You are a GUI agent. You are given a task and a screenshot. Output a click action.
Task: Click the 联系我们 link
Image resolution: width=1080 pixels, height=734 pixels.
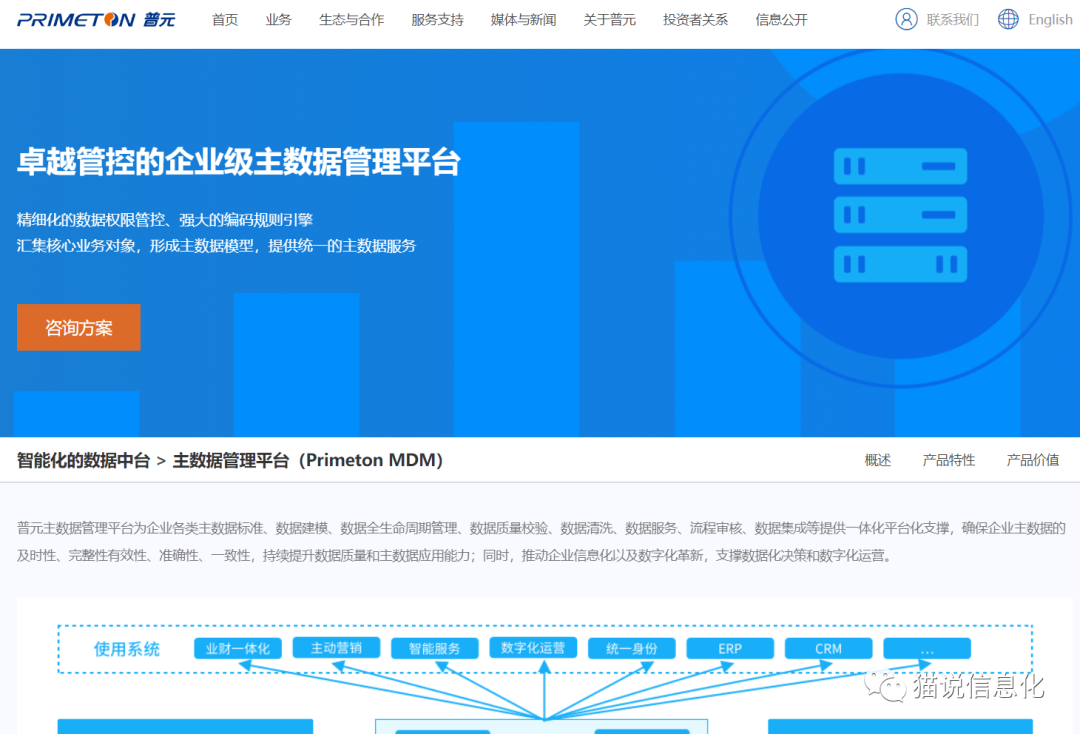(952, 20)
